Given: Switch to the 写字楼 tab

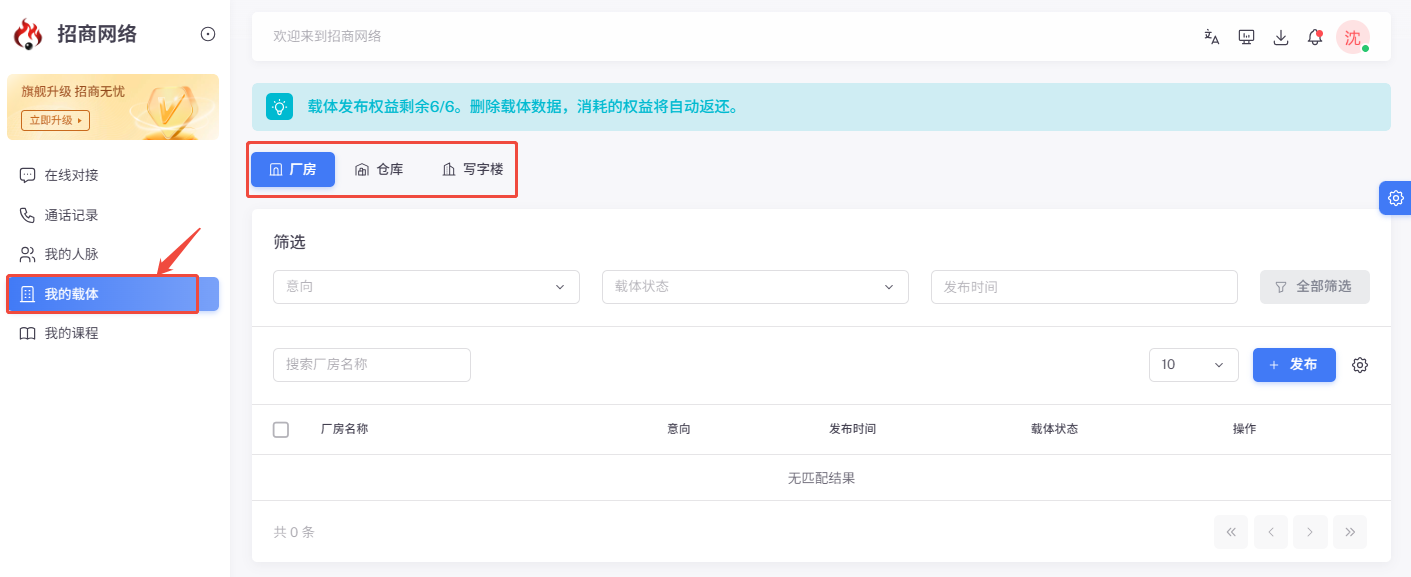Looking at the screenshot, I should [x=472, y=170].
